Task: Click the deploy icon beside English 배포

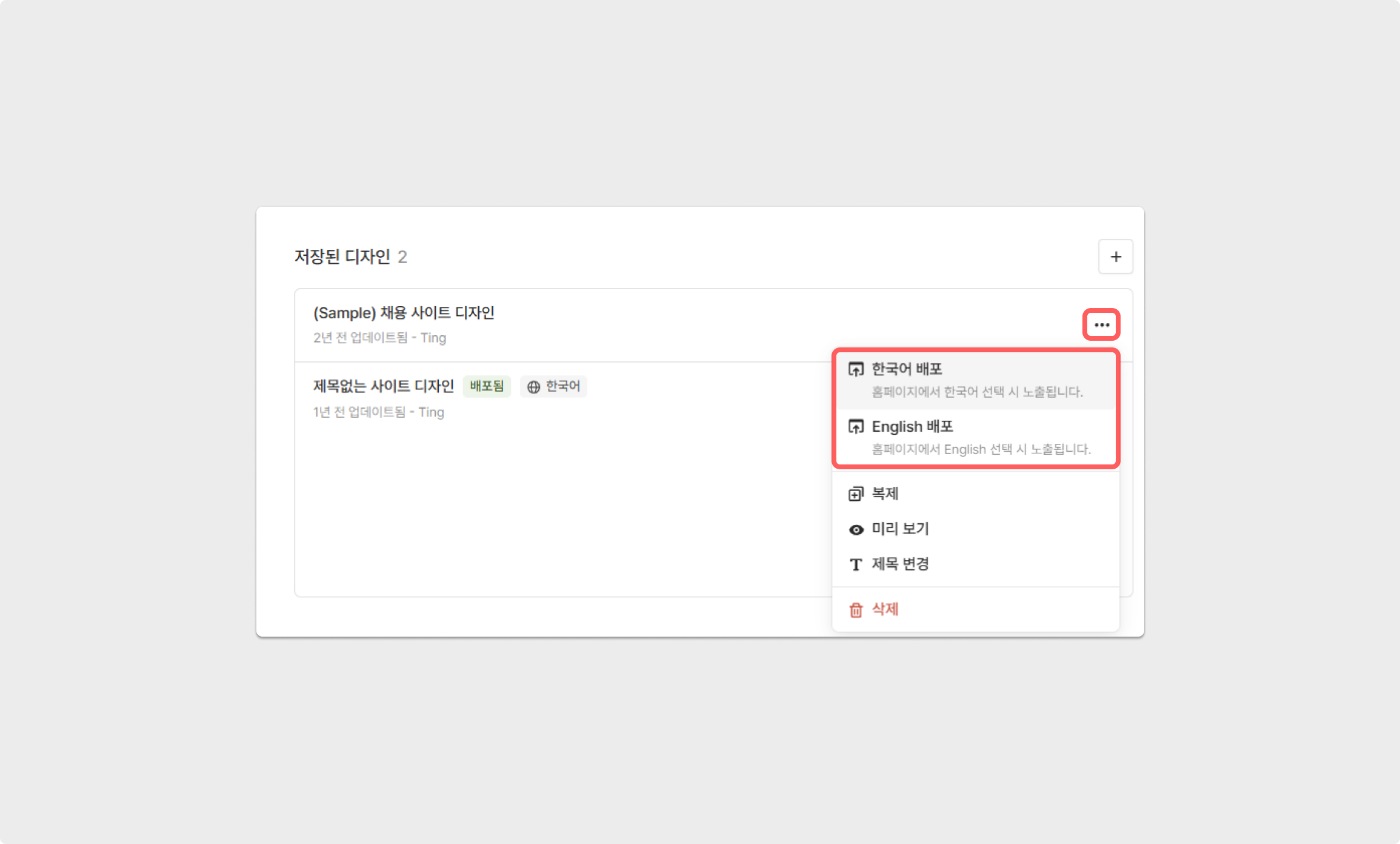Action: [856, 427]
